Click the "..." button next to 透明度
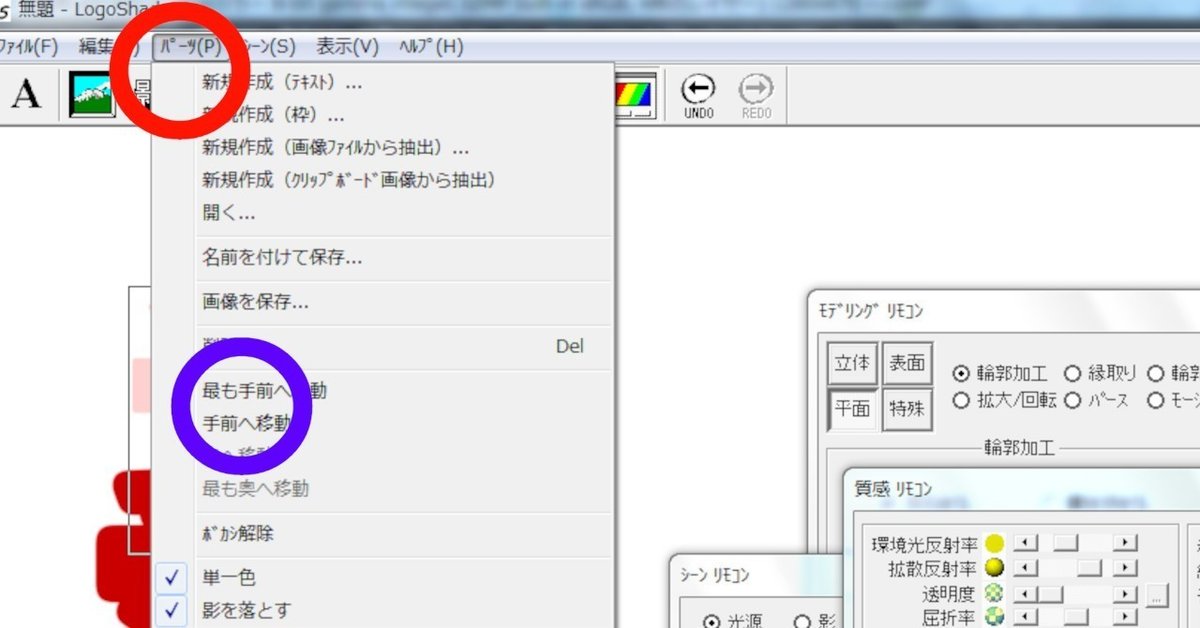Viewport: 1200px width, 628px height. pos(1155,595)
